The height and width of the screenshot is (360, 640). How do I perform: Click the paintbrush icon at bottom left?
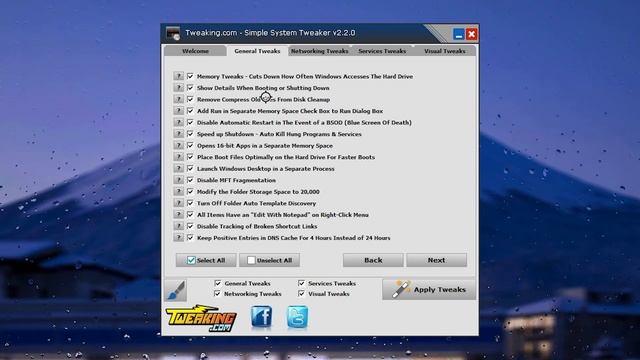click(x=176, y=290)
